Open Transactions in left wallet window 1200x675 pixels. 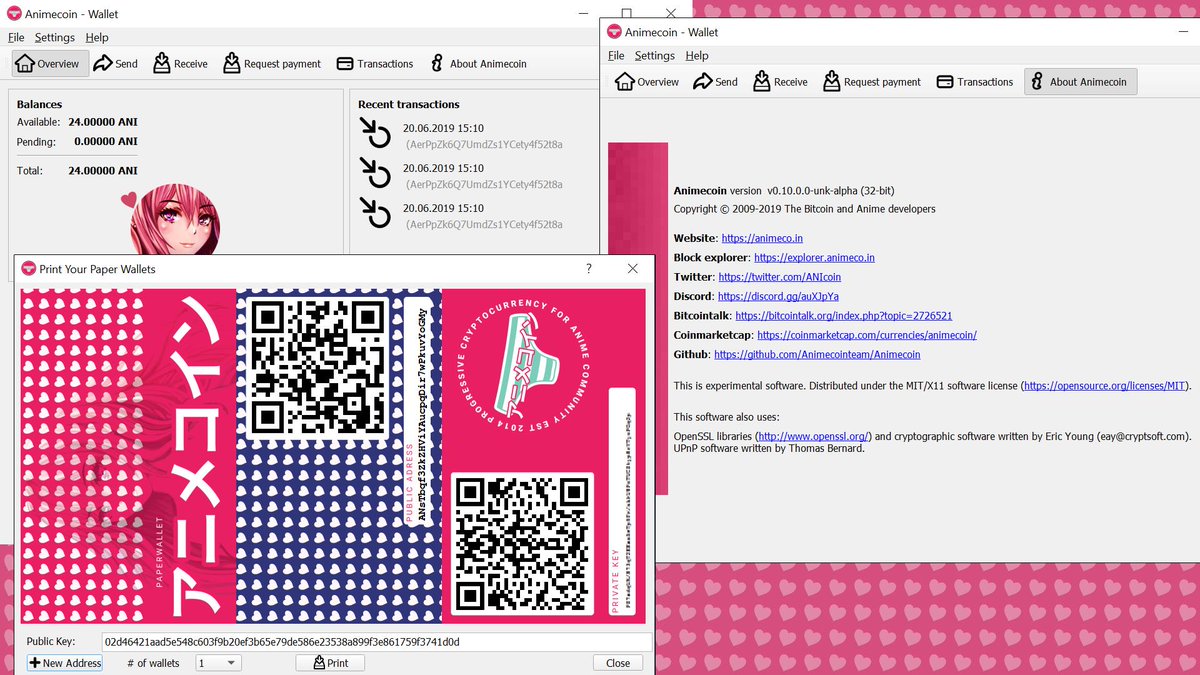tap(374, 63)
